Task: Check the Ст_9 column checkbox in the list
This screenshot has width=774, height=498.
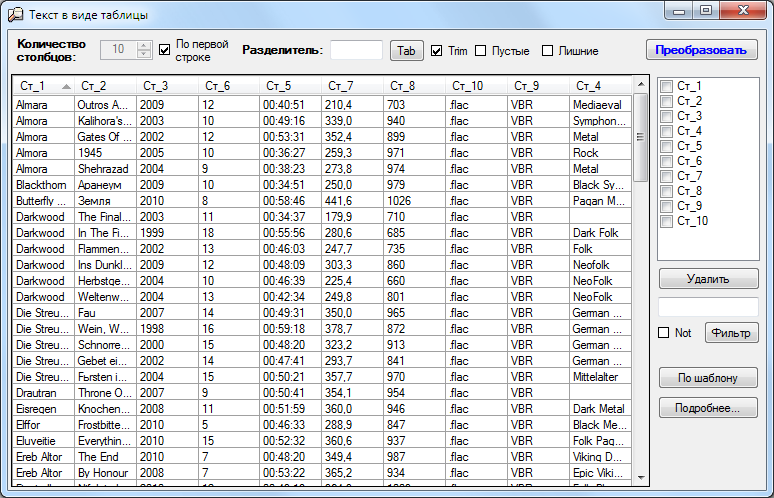Action: (x=666, y=206)
